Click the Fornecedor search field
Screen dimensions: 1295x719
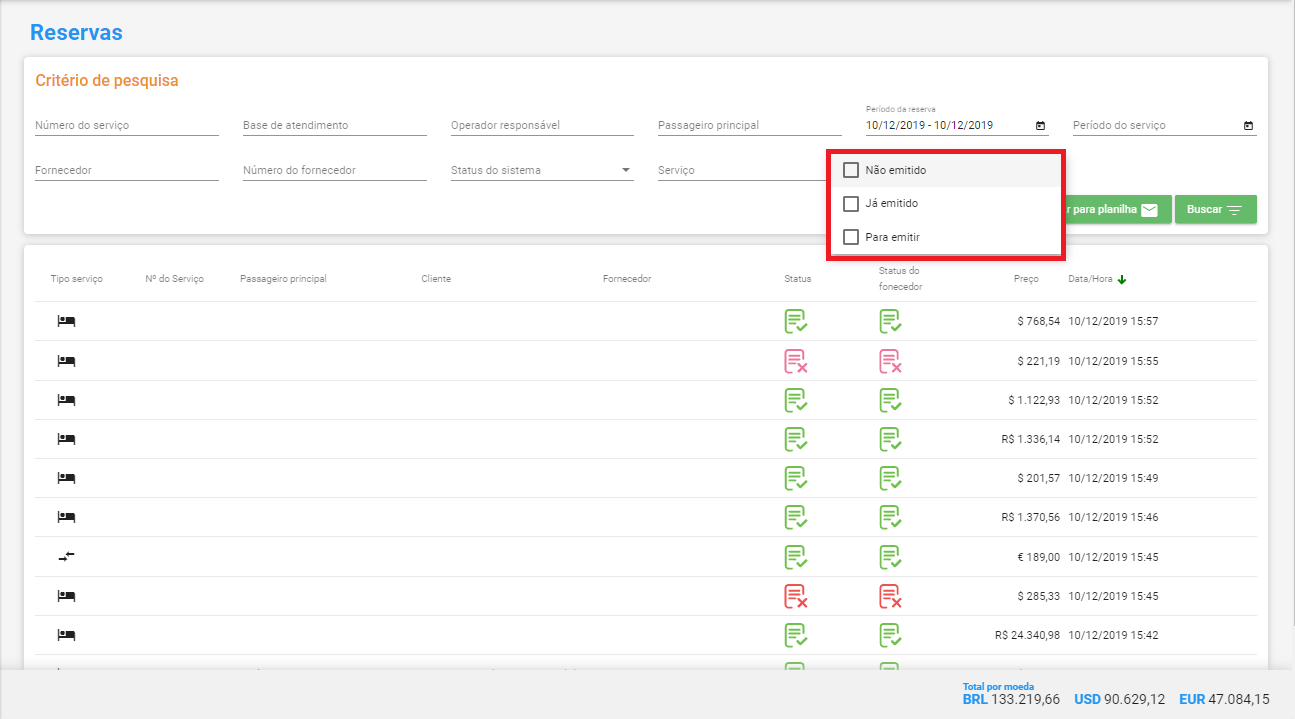(127, 170)
